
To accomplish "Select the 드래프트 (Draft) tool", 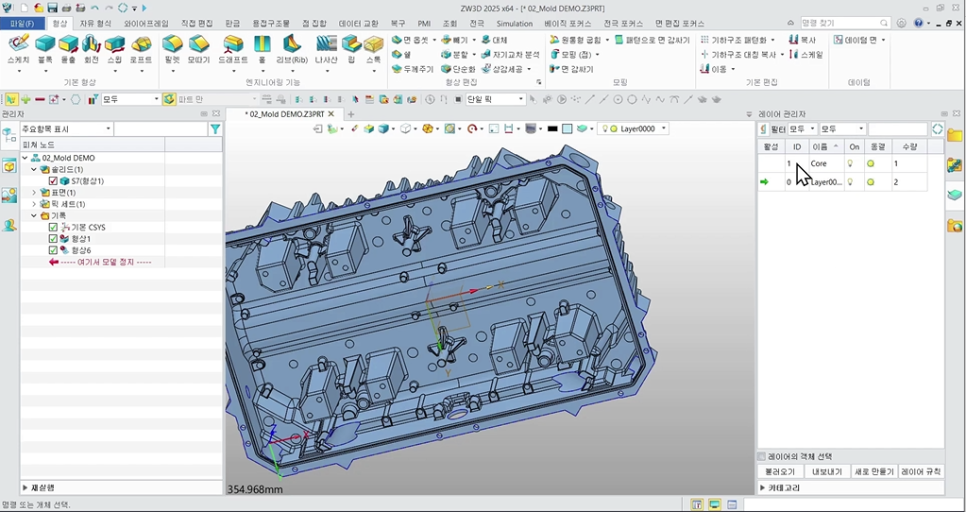I will tap(233, 44).
